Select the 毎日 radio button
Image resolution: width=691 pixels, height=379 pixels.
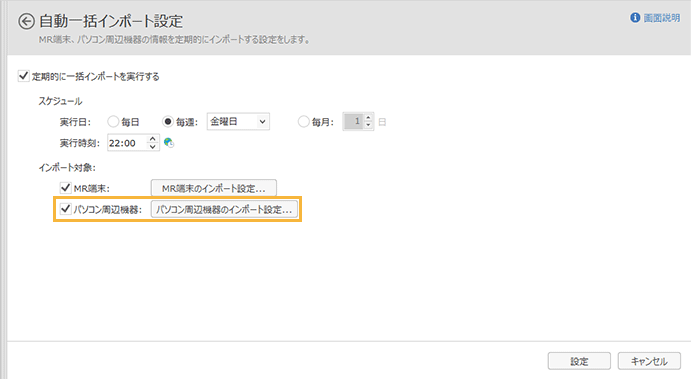click(113, 121)
